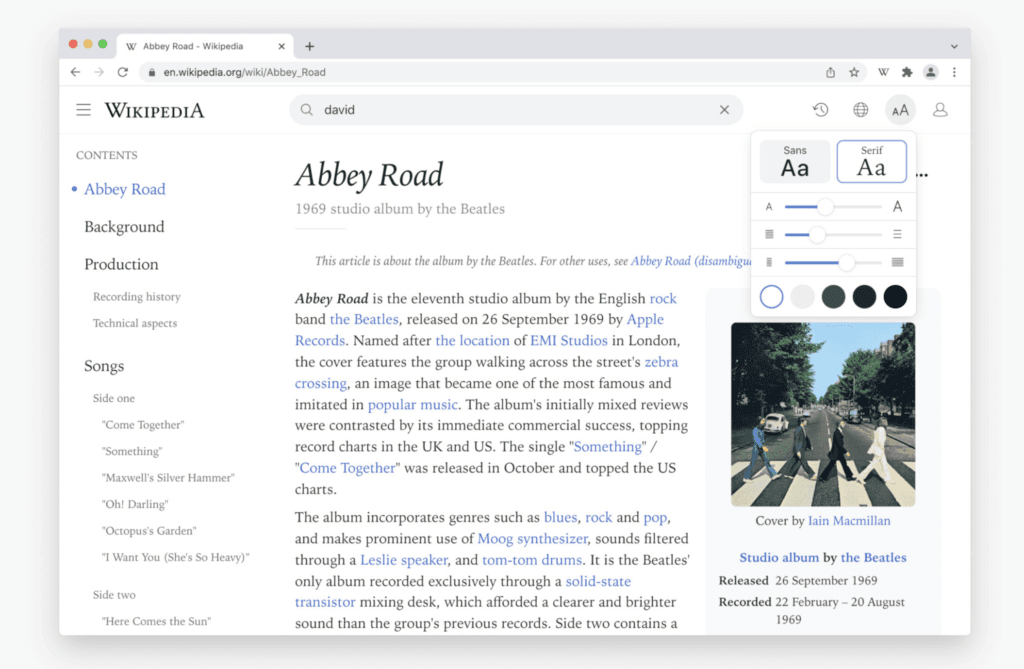Click the padlock icon in the address bar

click(x=152, y=73)
